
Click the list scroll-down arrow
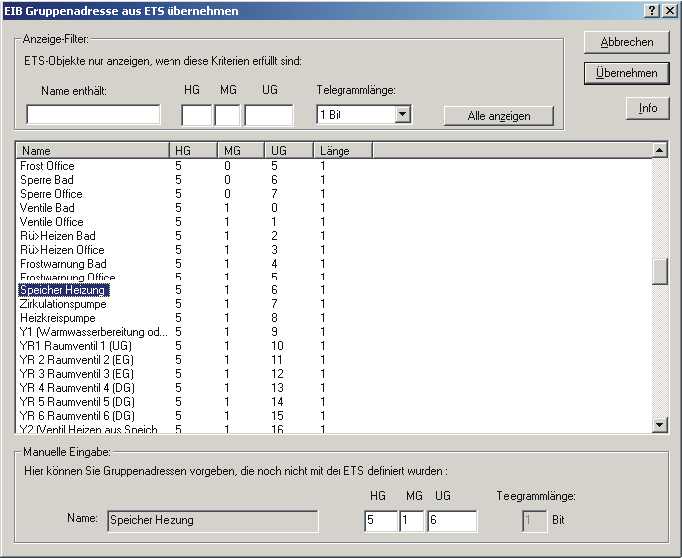coord(659,425)
